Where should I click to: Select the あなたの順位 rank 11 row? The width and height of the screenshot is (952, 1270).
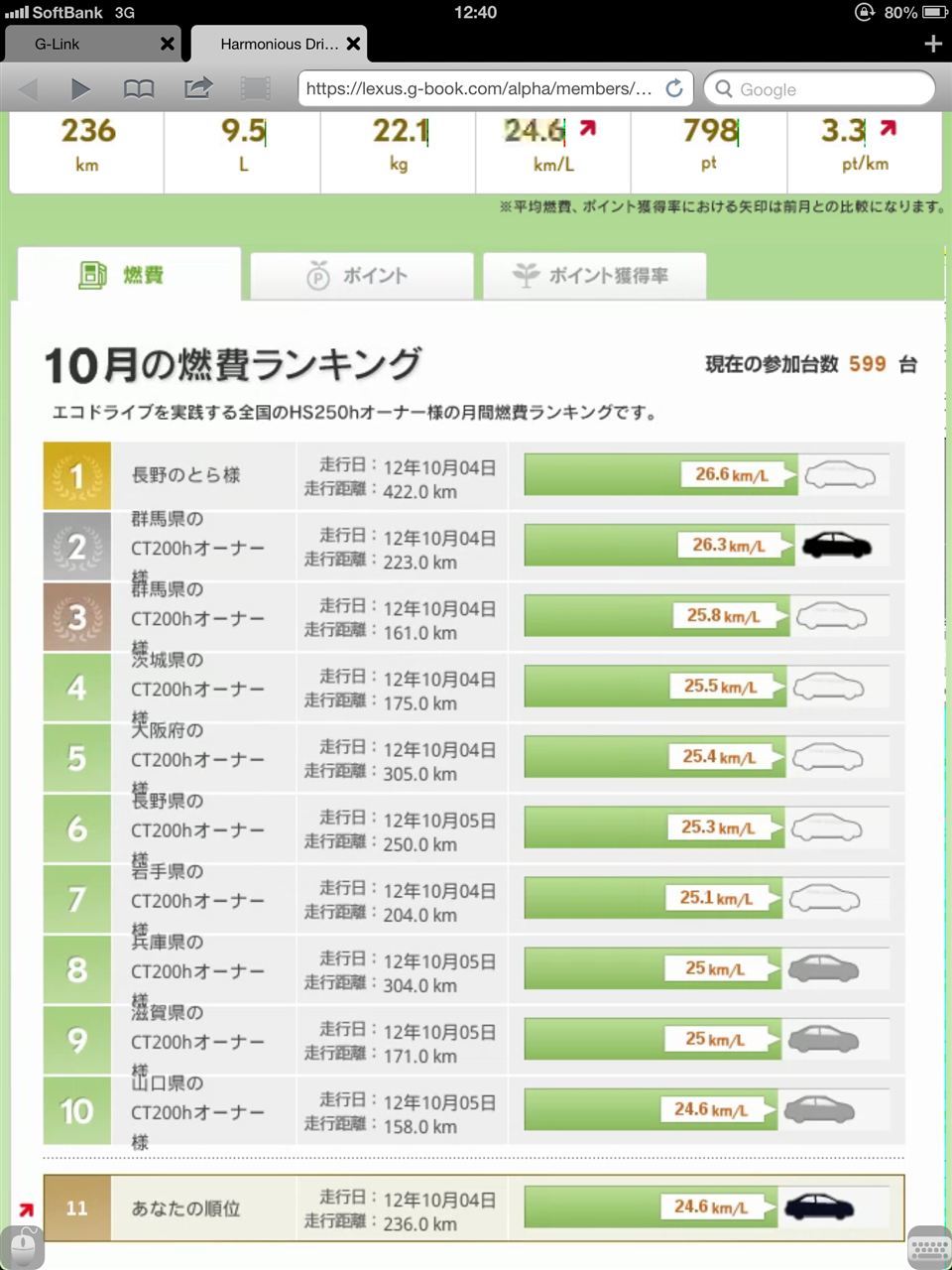474,1208
